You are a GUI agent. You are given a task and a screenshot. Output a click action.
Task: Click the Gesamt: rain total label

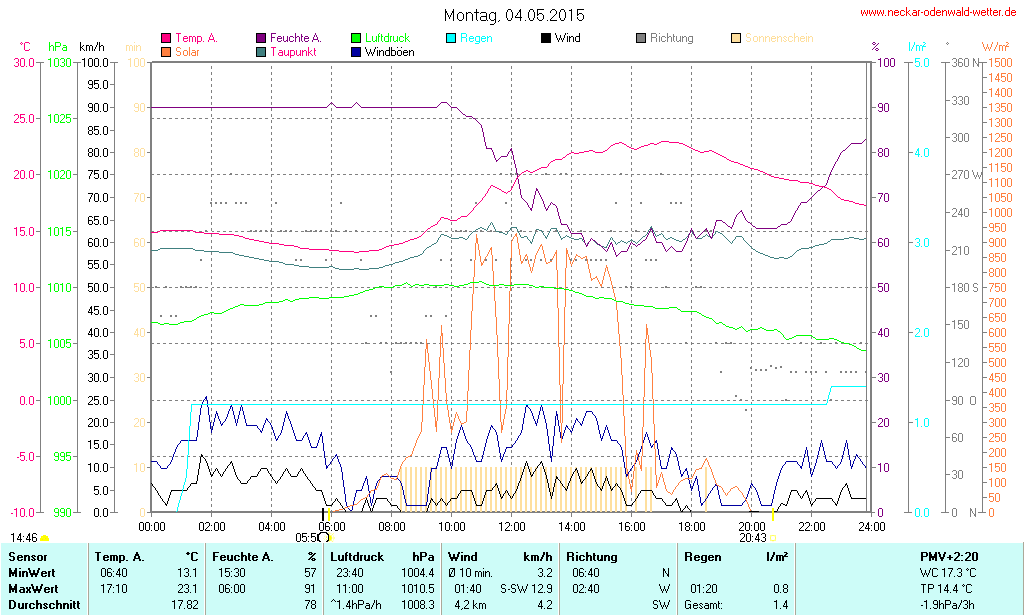(703, 604)
